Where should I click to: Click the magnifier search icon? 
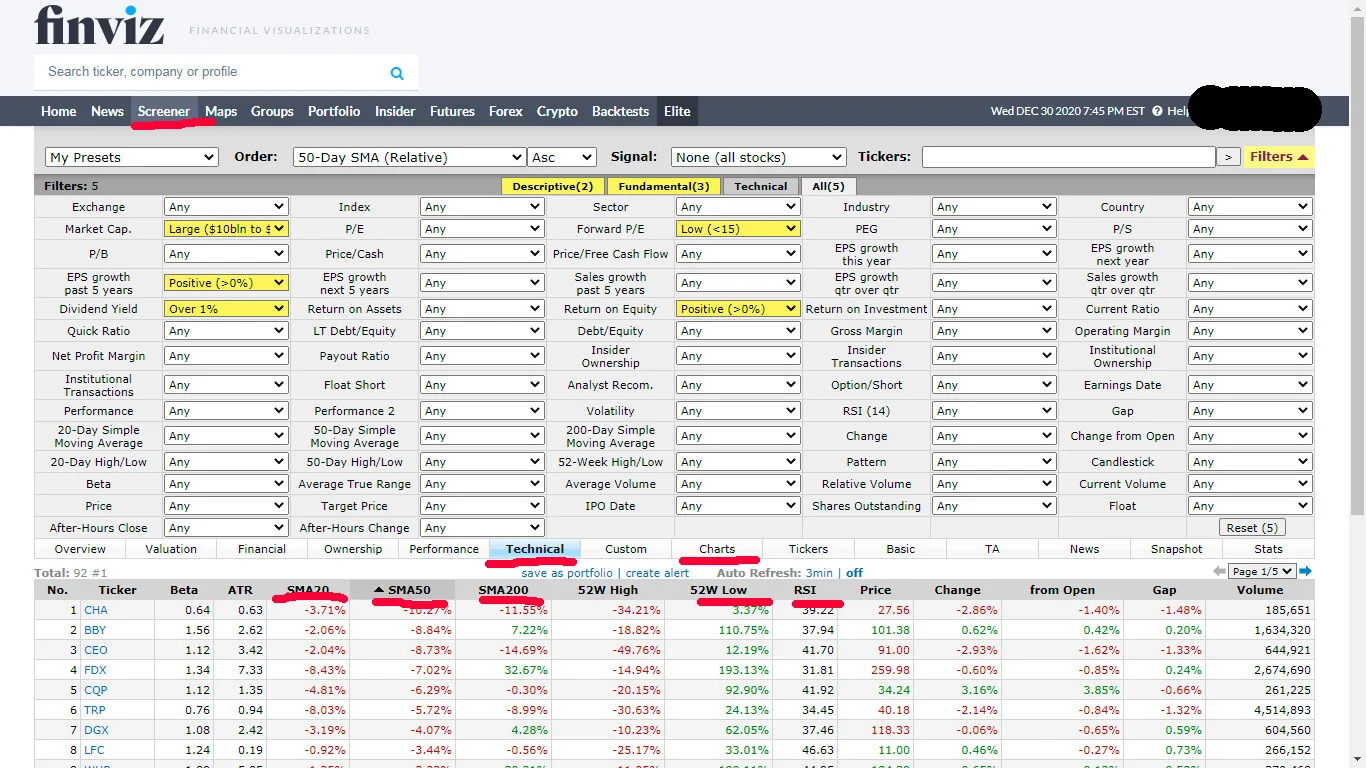[397, 73]
